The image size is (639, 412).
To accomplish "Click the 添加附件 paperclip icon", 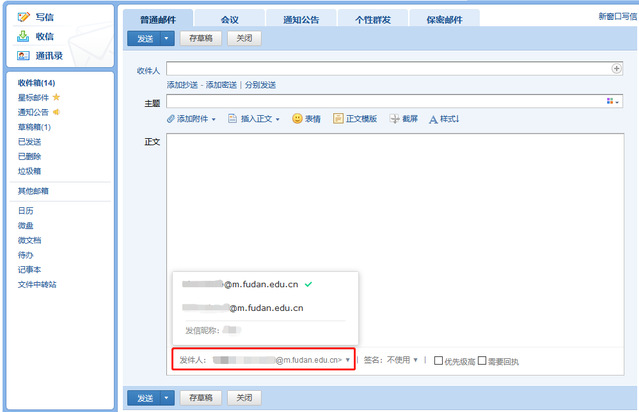I will click(x=171, y=119).
